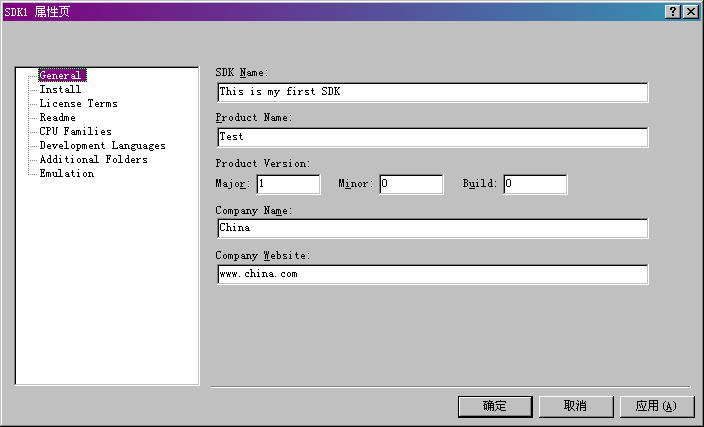
Task: Click the Major version field
Action: click(288, 184)
